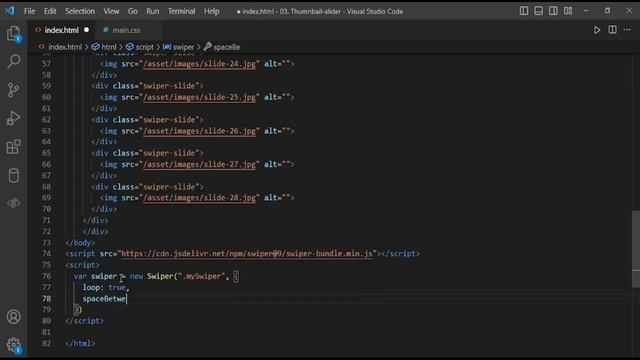Open the Customize Layout icon

click(568, 11)
